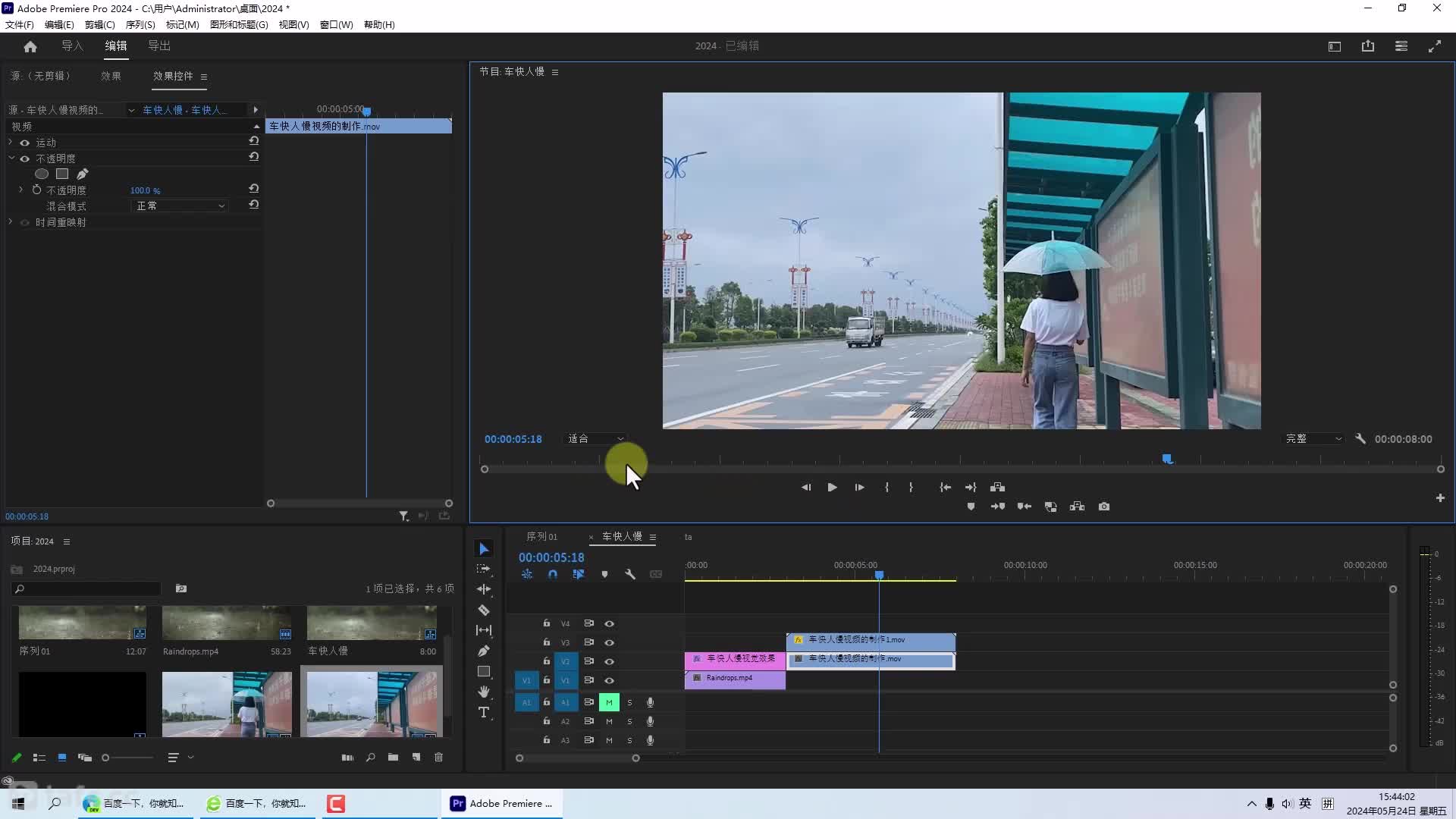This screenshot has height=819, width=1456.
Task: Open program monitor settings wrench
Action: click(x=1360, y=439)
